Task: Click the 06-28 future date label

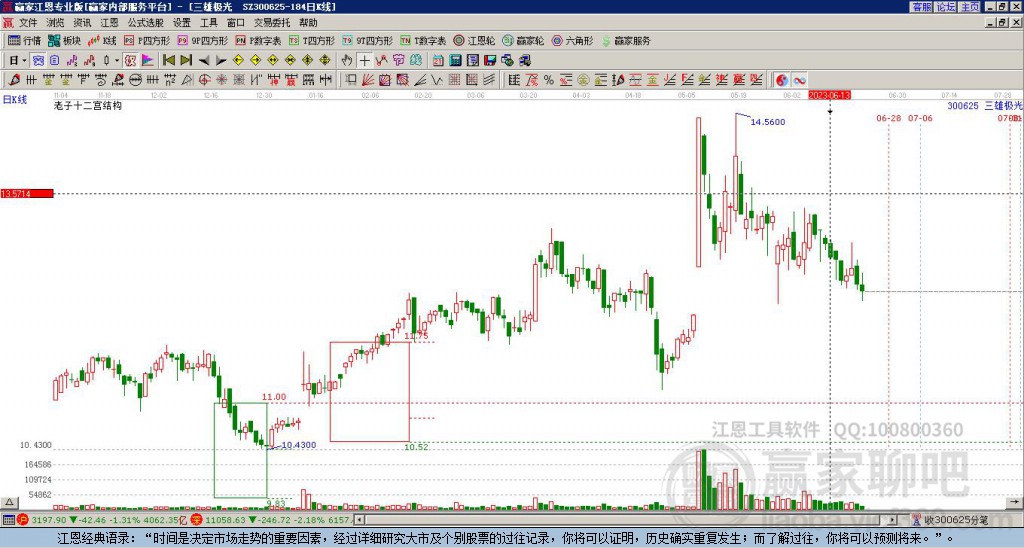Action: (889, 118)
